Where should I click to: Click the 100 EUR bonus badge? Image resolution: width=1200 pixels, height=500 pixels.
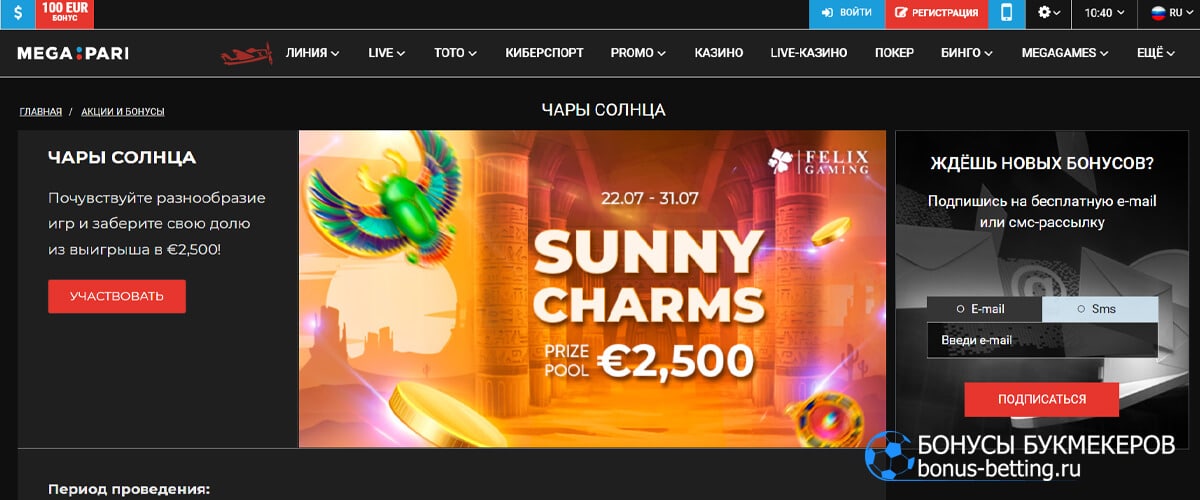(x=65, y=13)
